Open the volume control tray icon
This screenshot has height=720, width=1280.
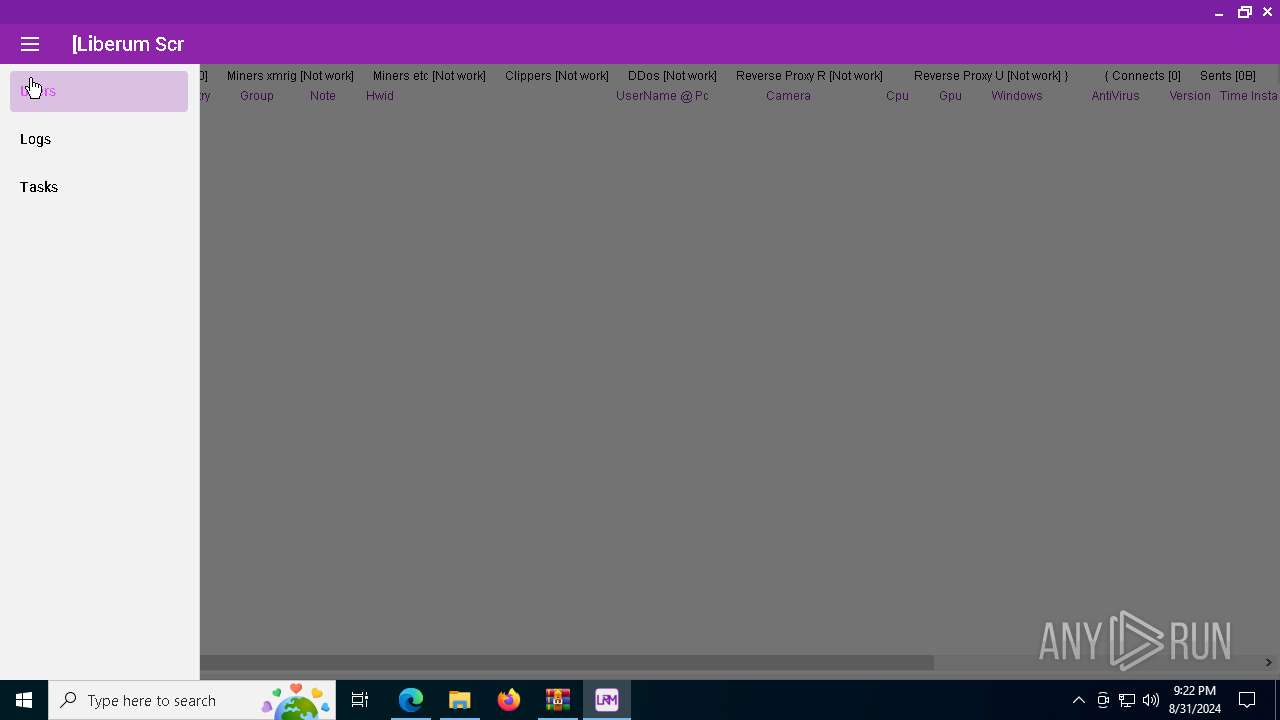1151,700
